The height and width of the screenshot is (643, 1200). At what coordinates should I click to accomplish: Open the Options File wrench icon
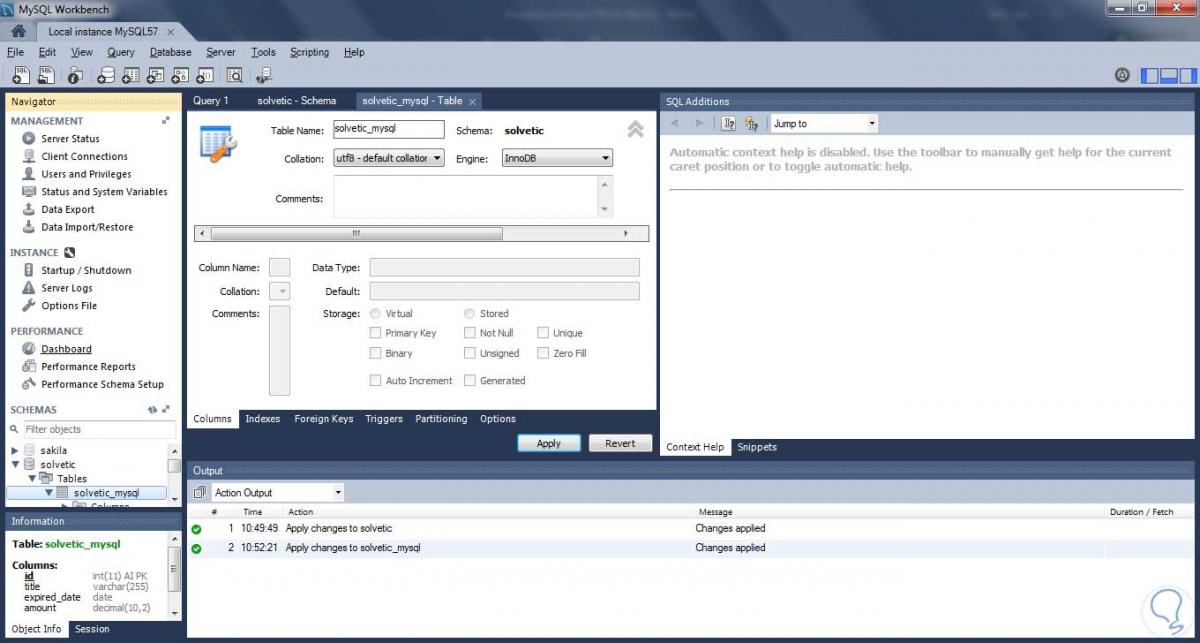click(29, 306)
